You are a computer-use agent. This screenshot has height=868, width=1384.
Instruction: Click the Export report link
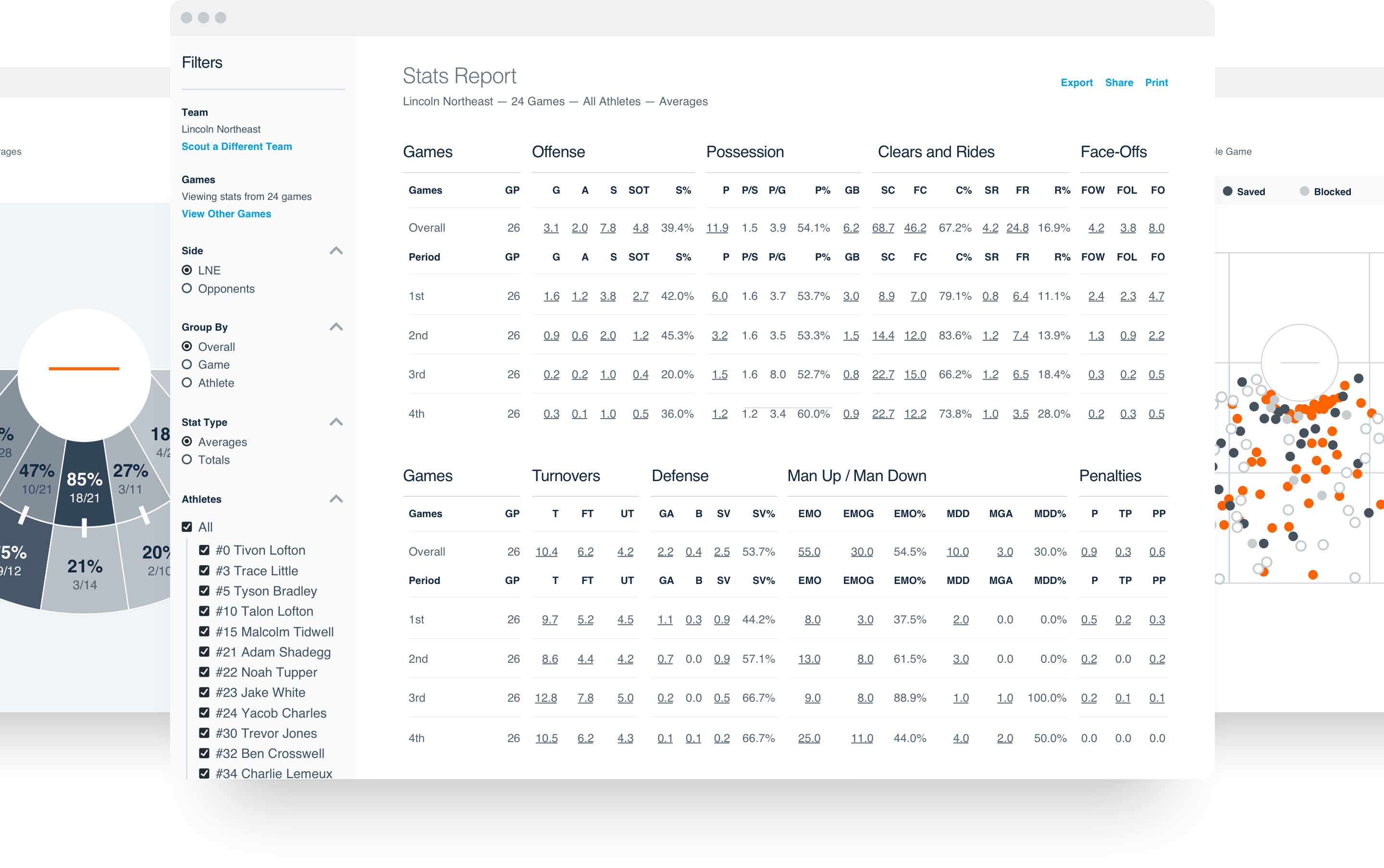1076,83
